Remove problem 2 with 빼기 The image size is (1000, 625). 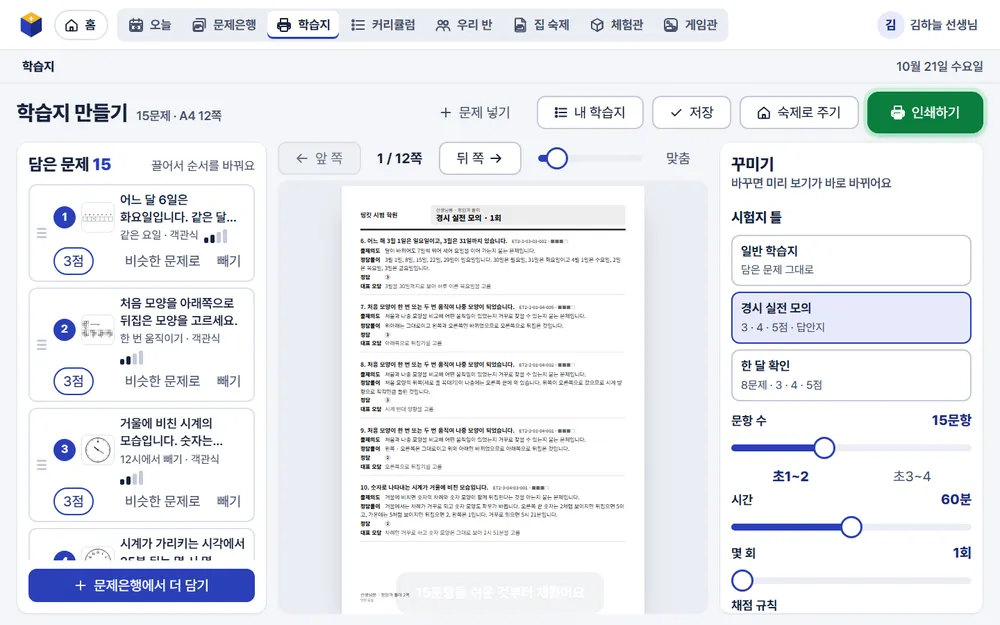coord(229,381)
